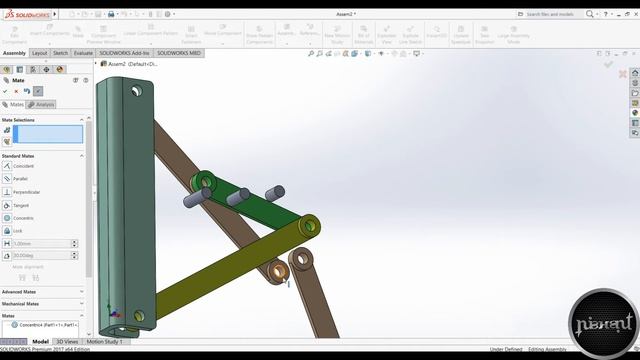Cancel the mate with the red X
640x360 pixels.
[x=16, y=91]
